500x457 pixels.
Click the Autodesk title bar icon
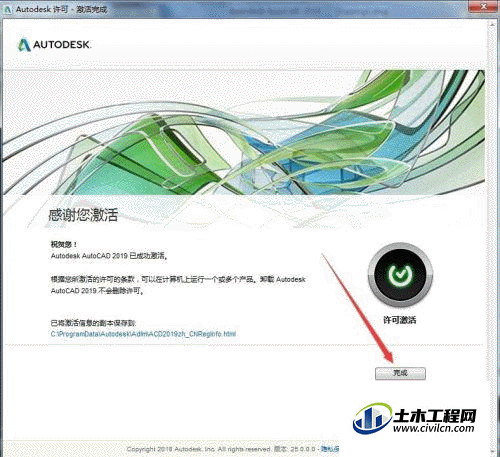click(8, 9)
